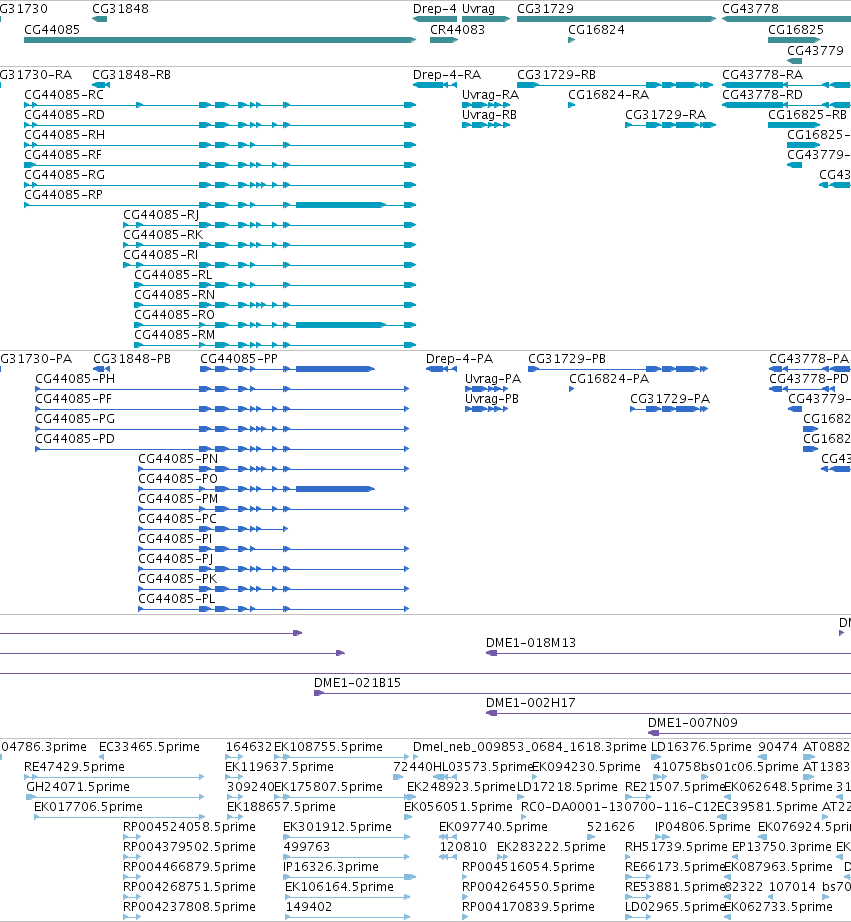Image resolution: width=851 pixels, height=922 pixels.
Task: Select transcript CG16824-RA
Action: pos(609,95)
